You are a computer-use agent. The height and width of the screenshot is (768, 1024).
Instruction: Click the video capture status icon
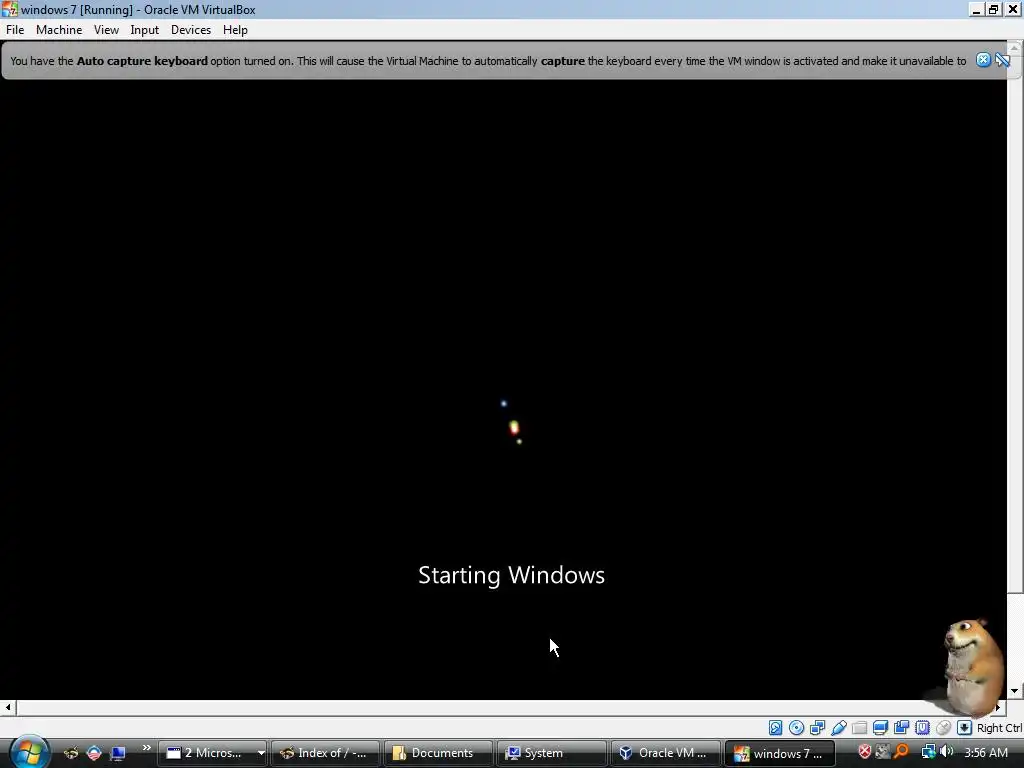pyautogui.click(x=901, y=728)
